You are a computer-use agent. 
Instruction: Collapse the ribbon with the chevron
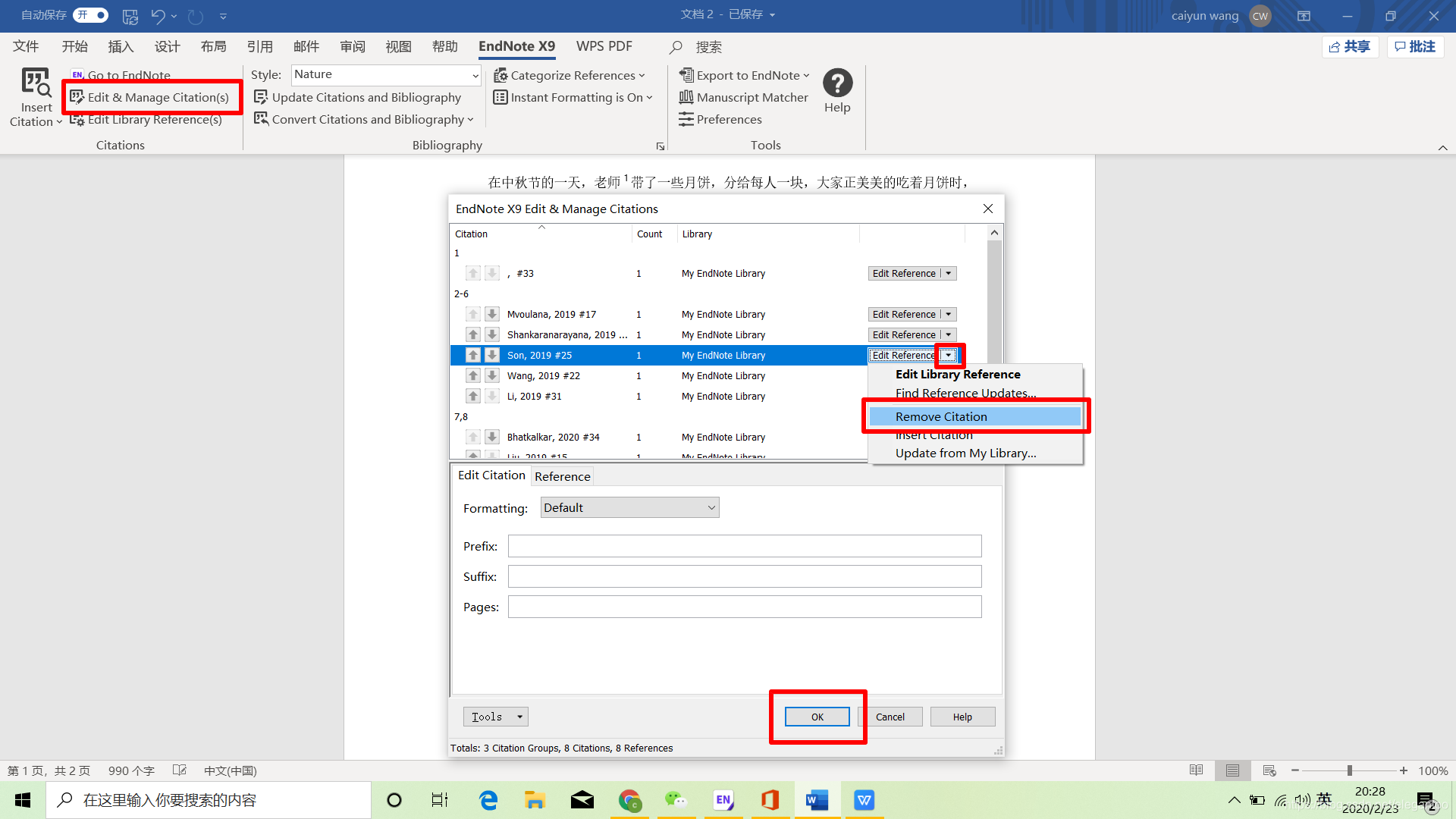coord(1442,148)
